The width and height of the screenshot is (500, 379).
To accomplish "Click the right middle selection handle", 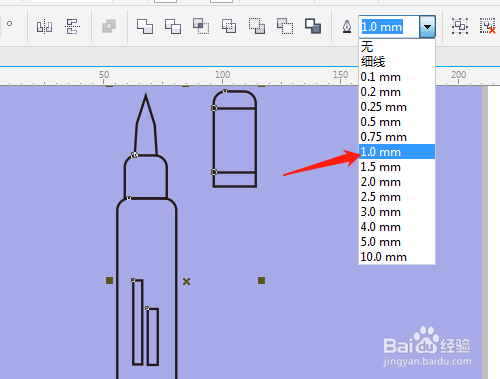I will 261,281.
